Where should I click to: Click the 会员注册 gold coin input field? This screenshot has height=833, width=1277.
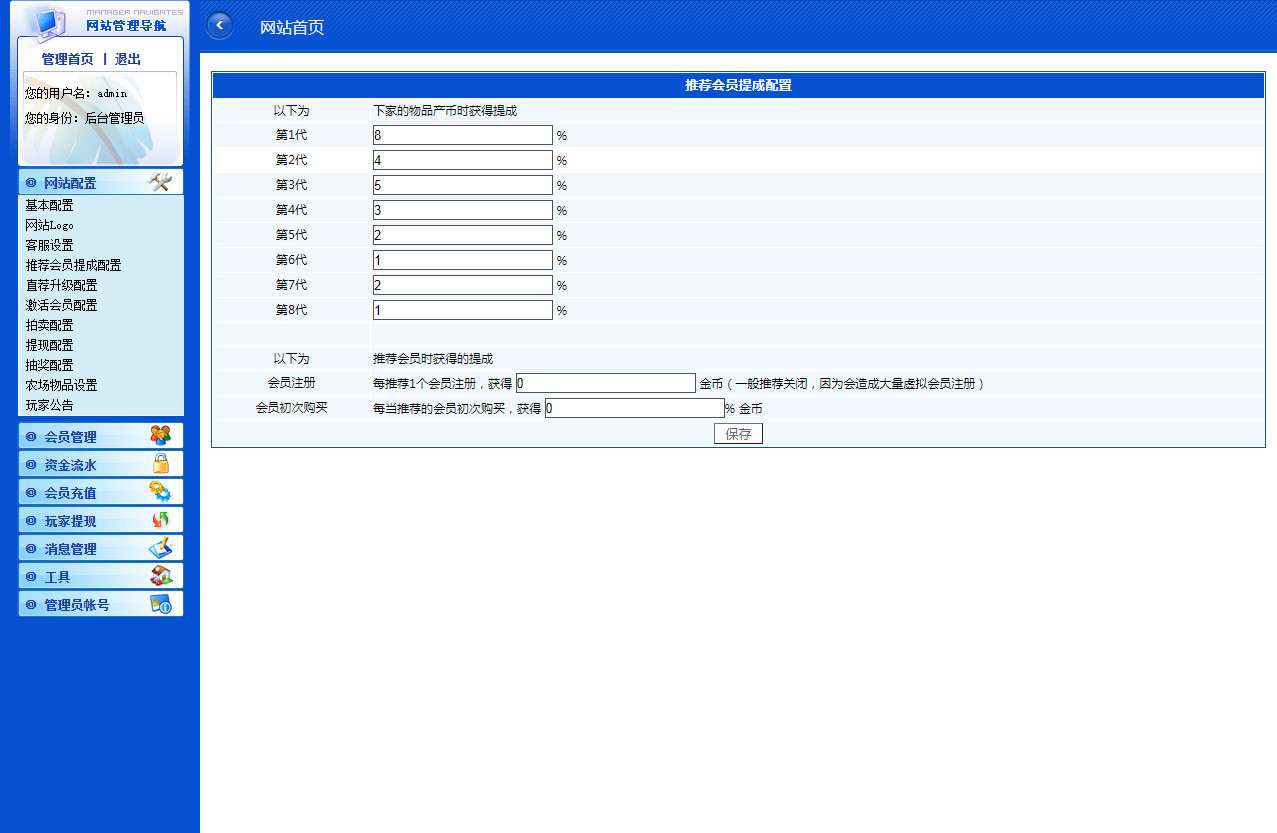click(x=605, y=383)
